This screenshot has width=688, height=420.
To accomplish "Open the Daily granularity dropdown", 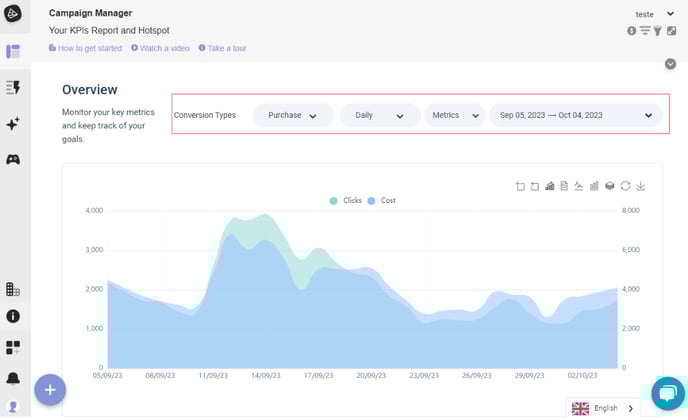I will point(380,115).
